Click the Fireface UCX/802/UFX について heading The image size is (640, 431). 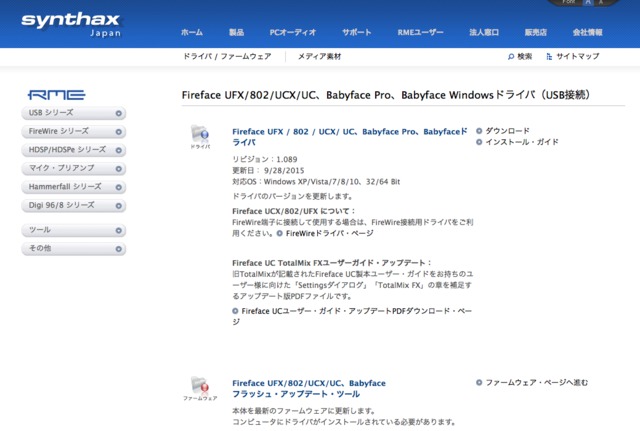(294, 211)
